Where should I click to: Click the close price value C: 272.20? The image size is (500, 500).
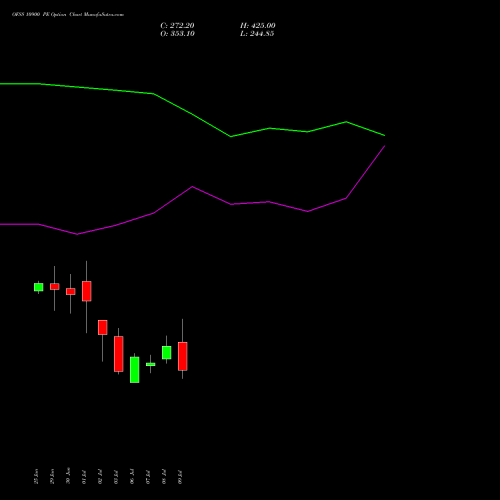pyautogui.click(x=177, y=26)
